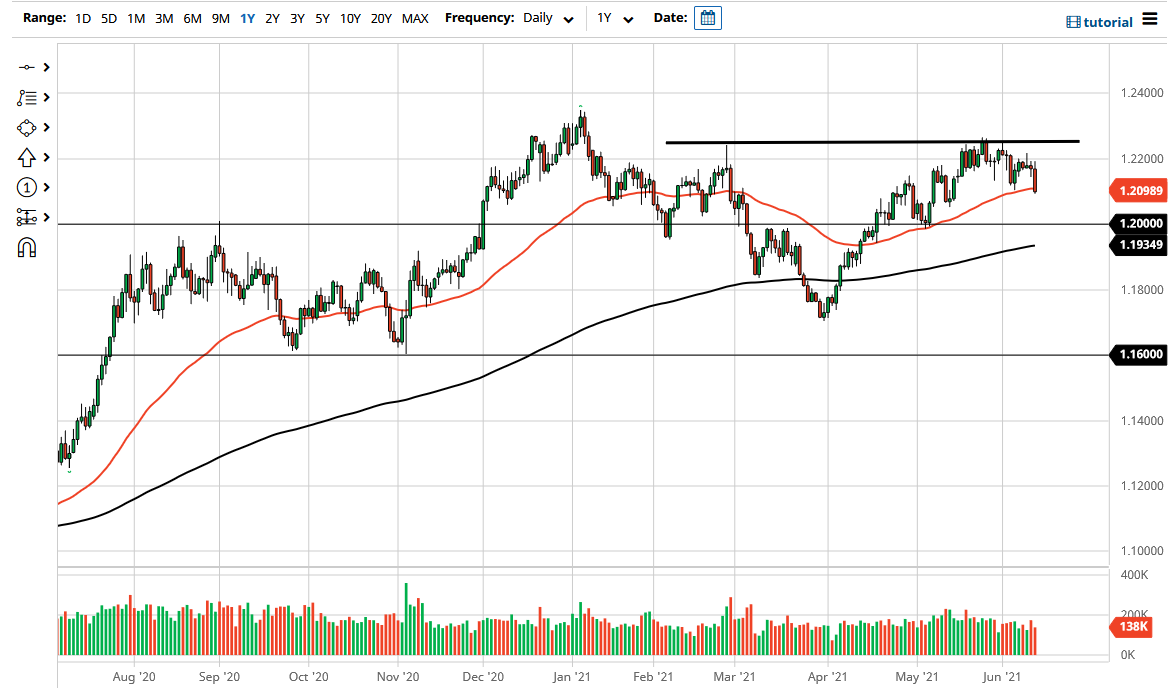1173x694 pixels.
Task: Open the measurement levels tool icon
Action: [x=26, y=217]
